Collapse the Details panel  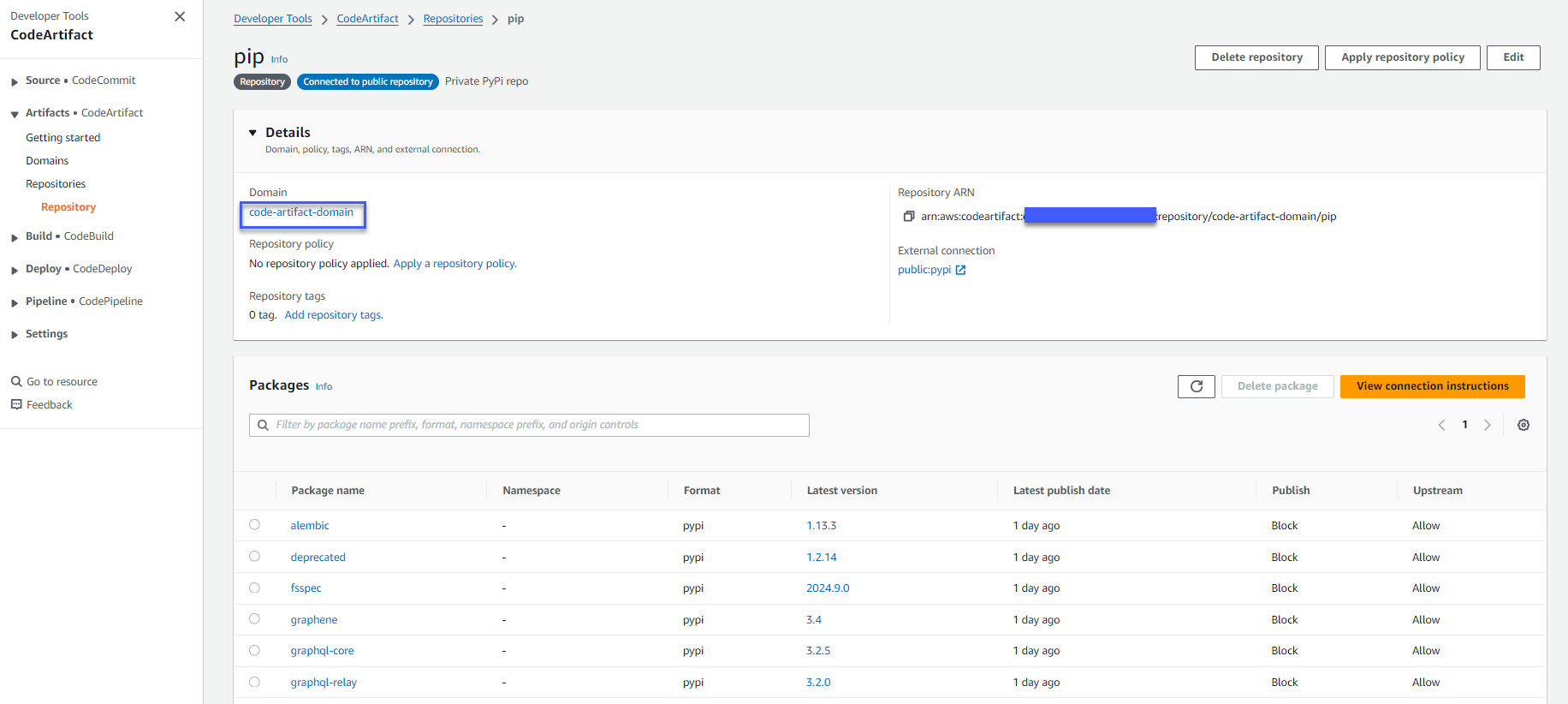[x=252, y=133]
